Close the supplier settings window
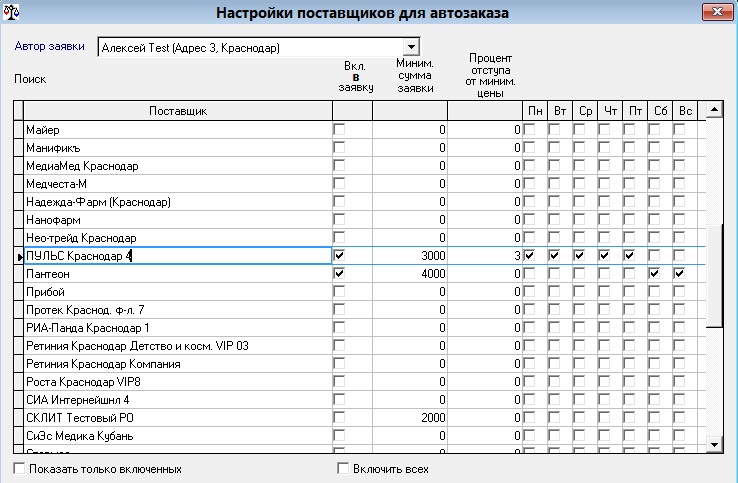738x483 pixels. (714, 12)
